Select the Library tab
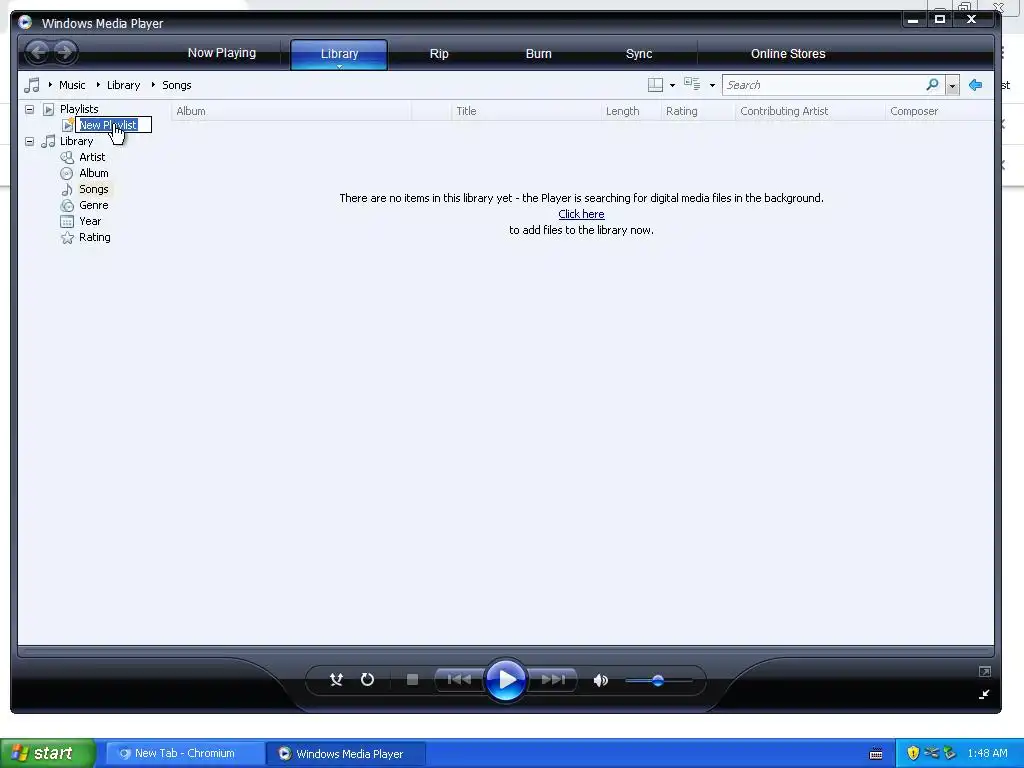Viewport: 1024px width, 768px height. pyautogui.click(x=339, y=53)
